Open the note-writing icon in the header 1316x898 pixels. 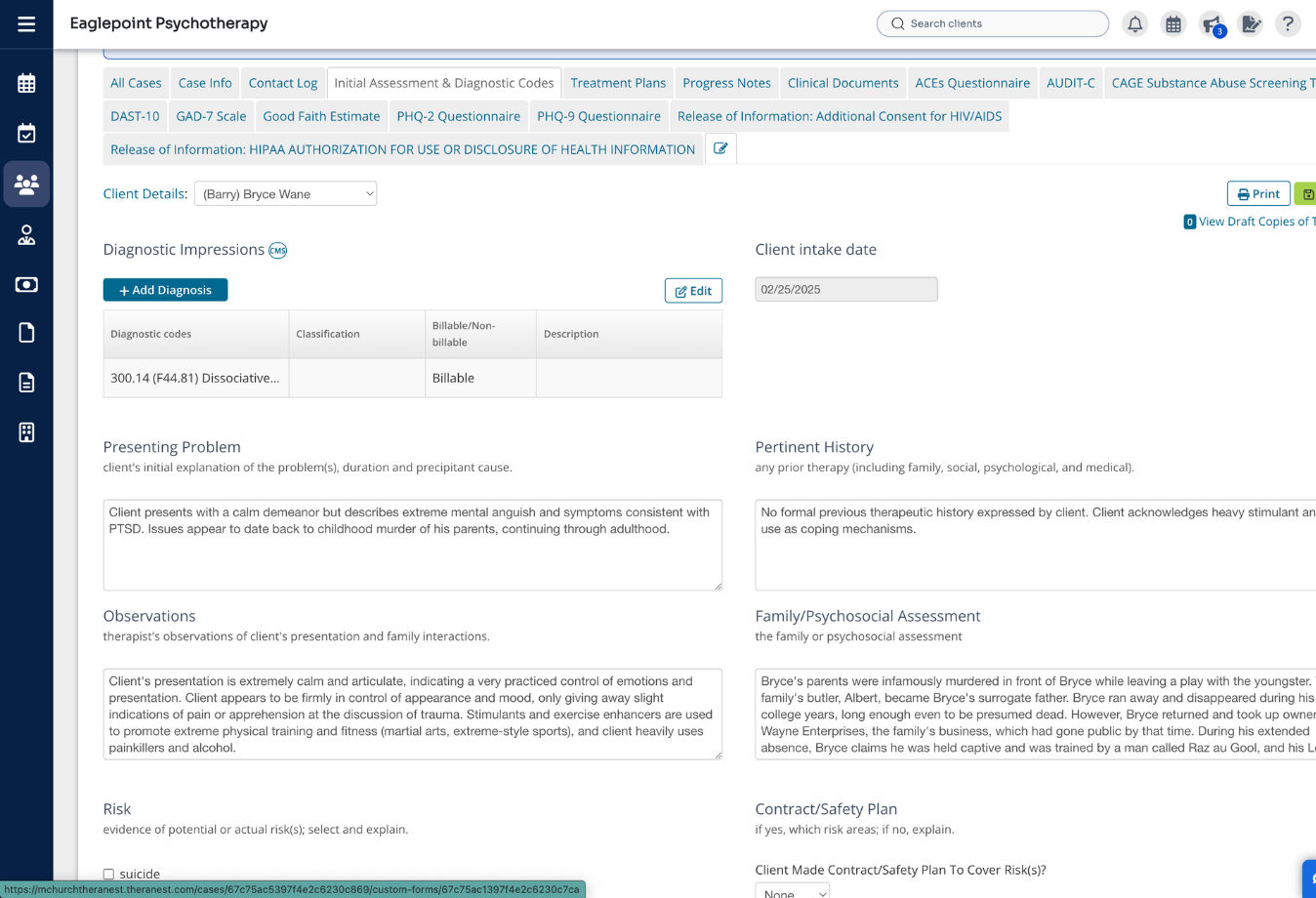[x=1251, y=24]
